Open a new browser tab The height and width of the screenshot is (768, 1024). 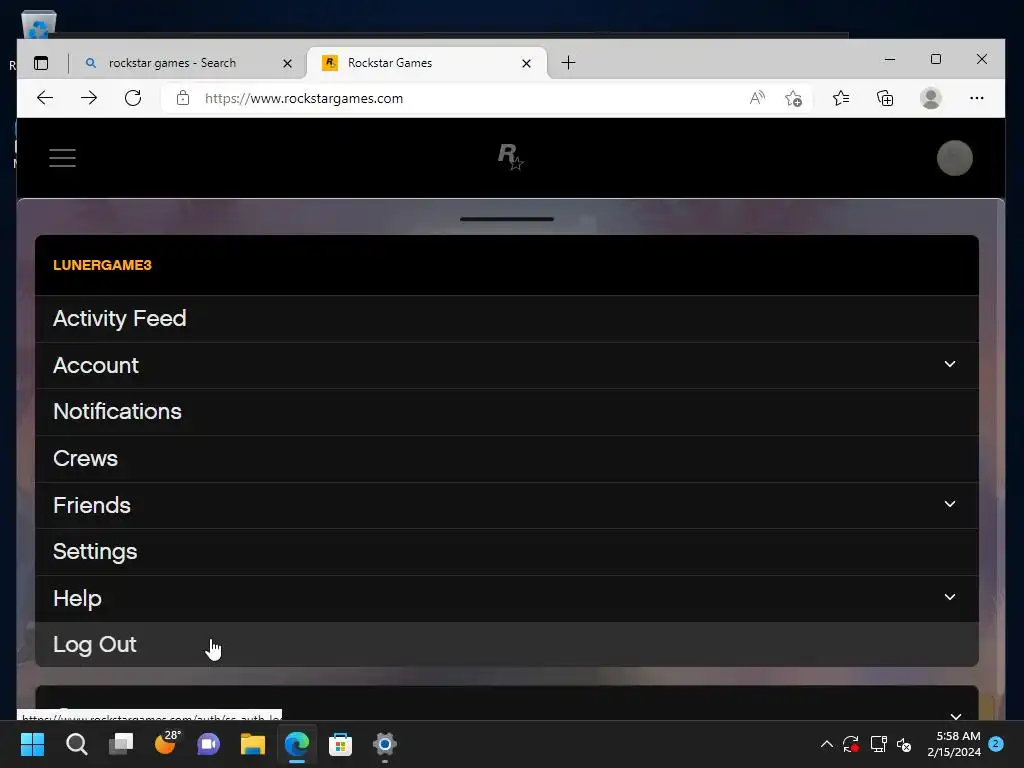(x=568, y=63)
